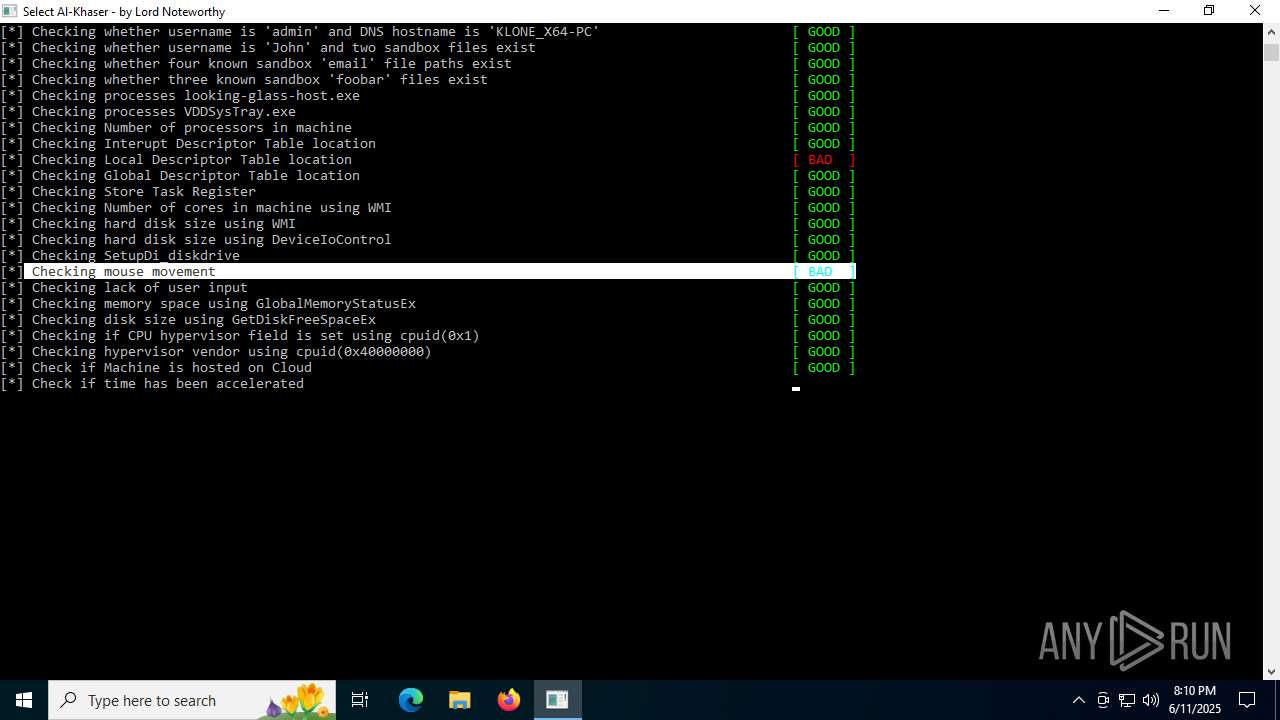This screenshot has height=720, width=1280.
Task: Click the Al-Khaser console window title icon
Action: [10, 11]
